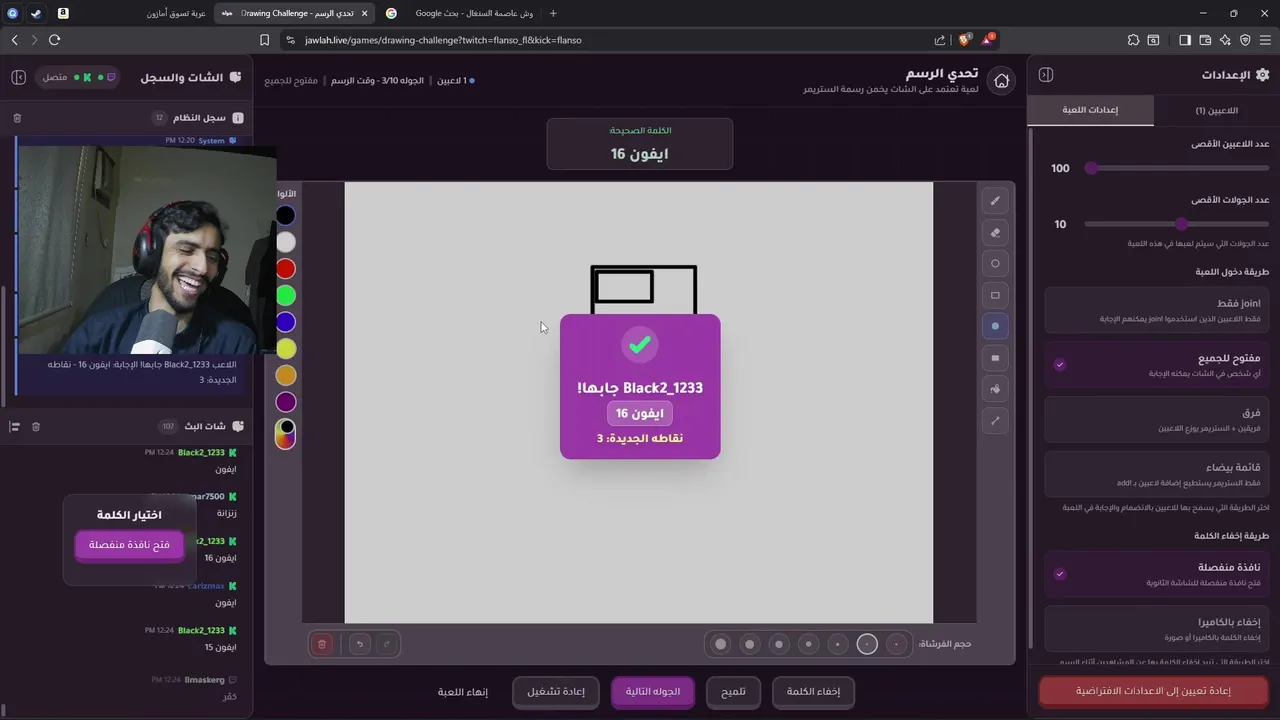This screenshot has height=720, width=1280.
Task: Pick the paint bucket fill tool
Action: tap(995, 389)
